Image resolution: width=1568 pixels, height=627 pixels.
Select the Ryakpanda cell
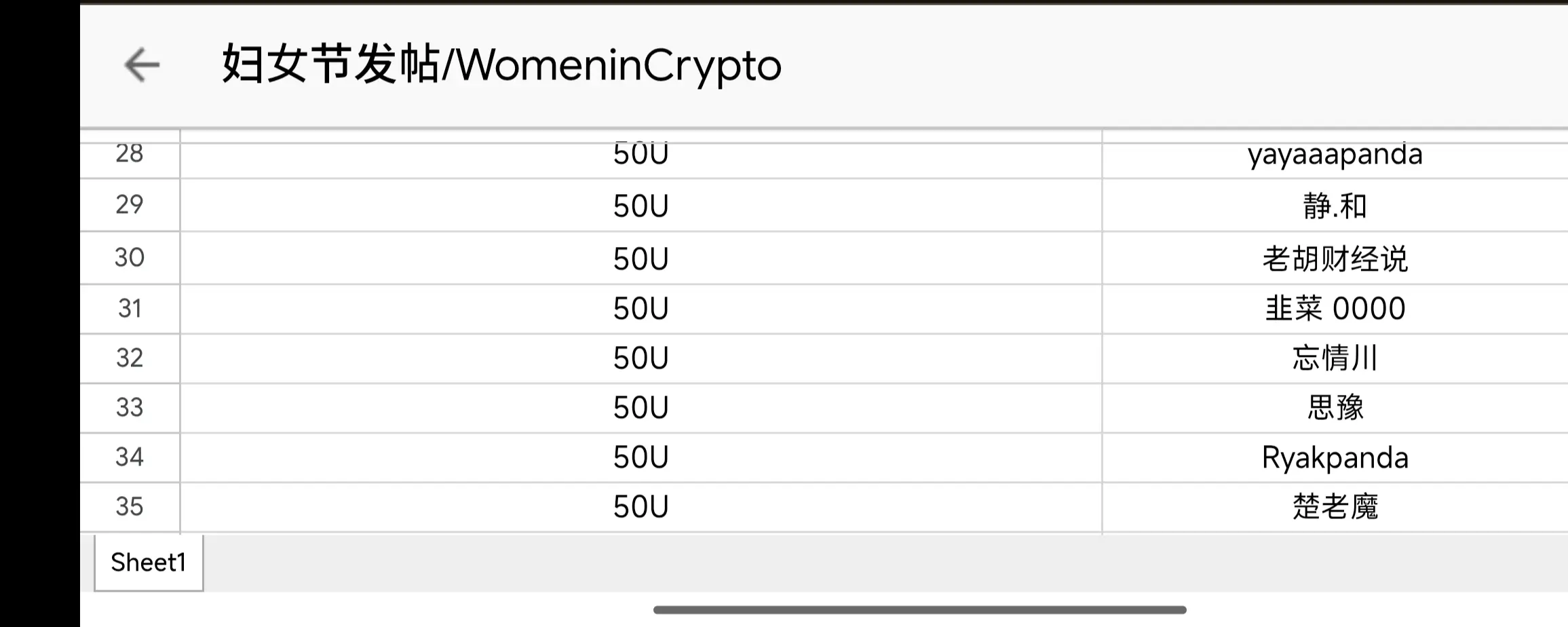1335,457
